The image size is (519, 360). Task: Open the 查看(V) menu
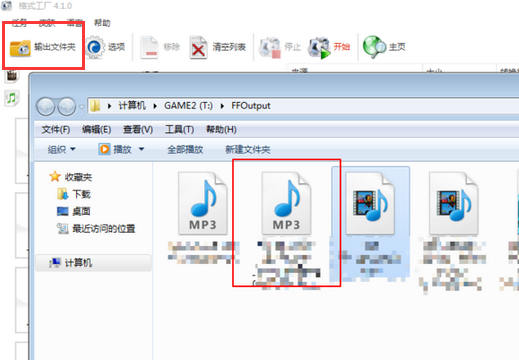click(138, 129)
